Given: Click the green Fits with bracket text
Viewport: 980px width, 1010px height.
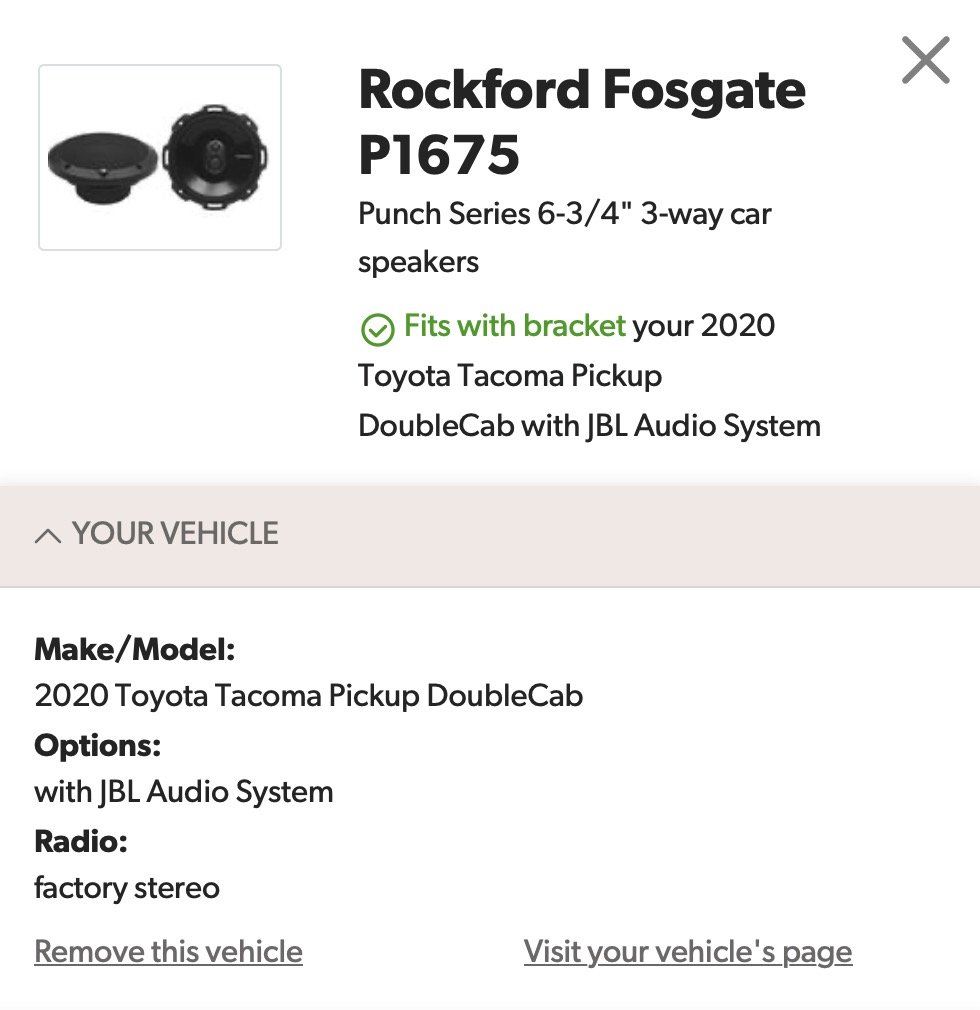Looking at the screenshot, I should click(x=515, y=325).
